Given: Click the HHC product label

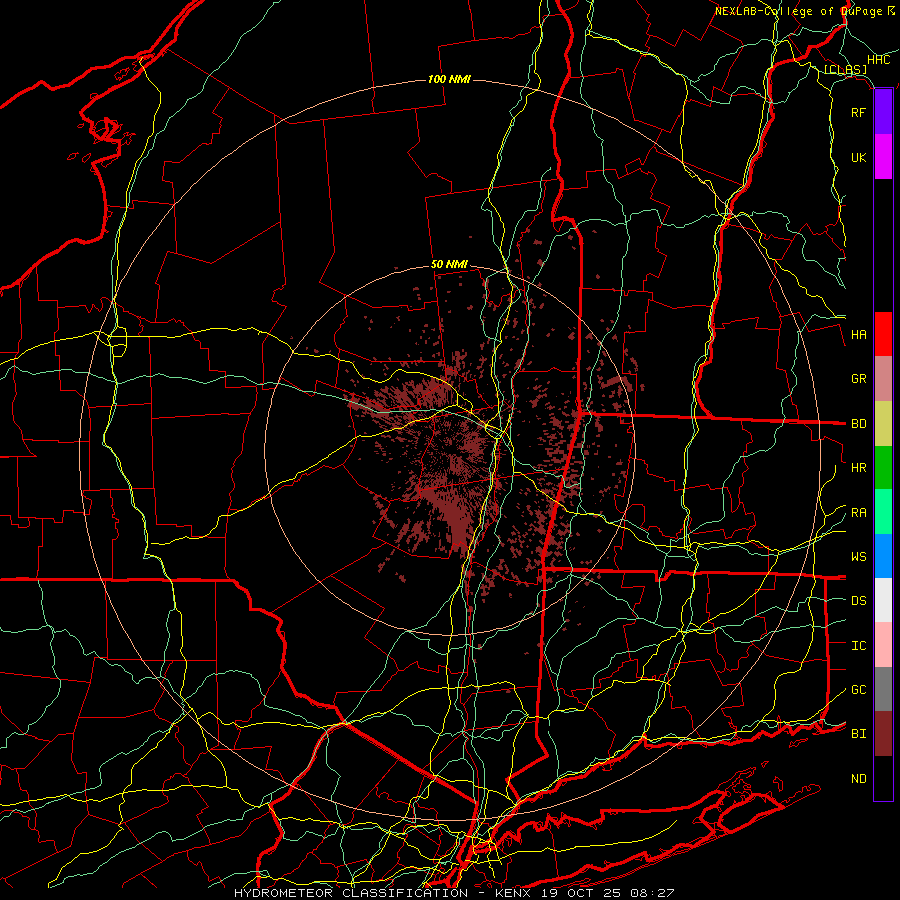Looking at the screenshot, I should [878, 60].
